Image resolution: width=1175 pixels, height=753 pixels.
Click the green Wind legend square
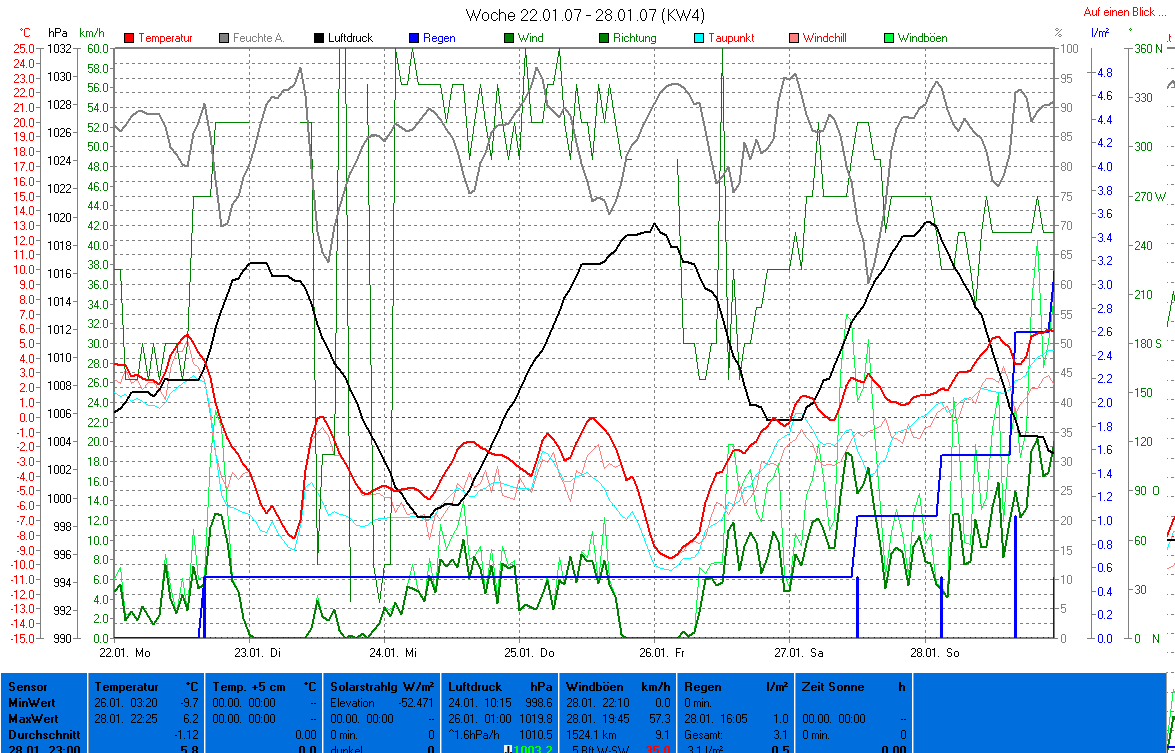[509, 38]
